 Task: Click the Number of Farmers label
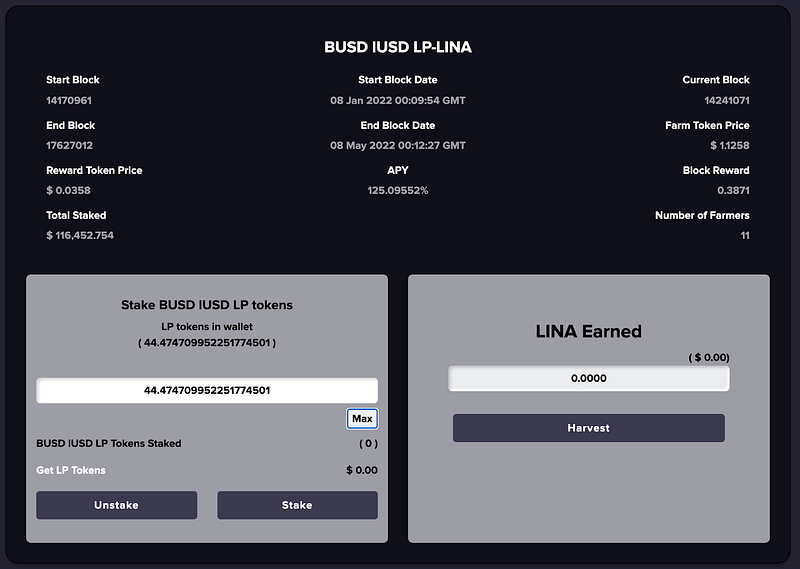[x=703, y=215]
